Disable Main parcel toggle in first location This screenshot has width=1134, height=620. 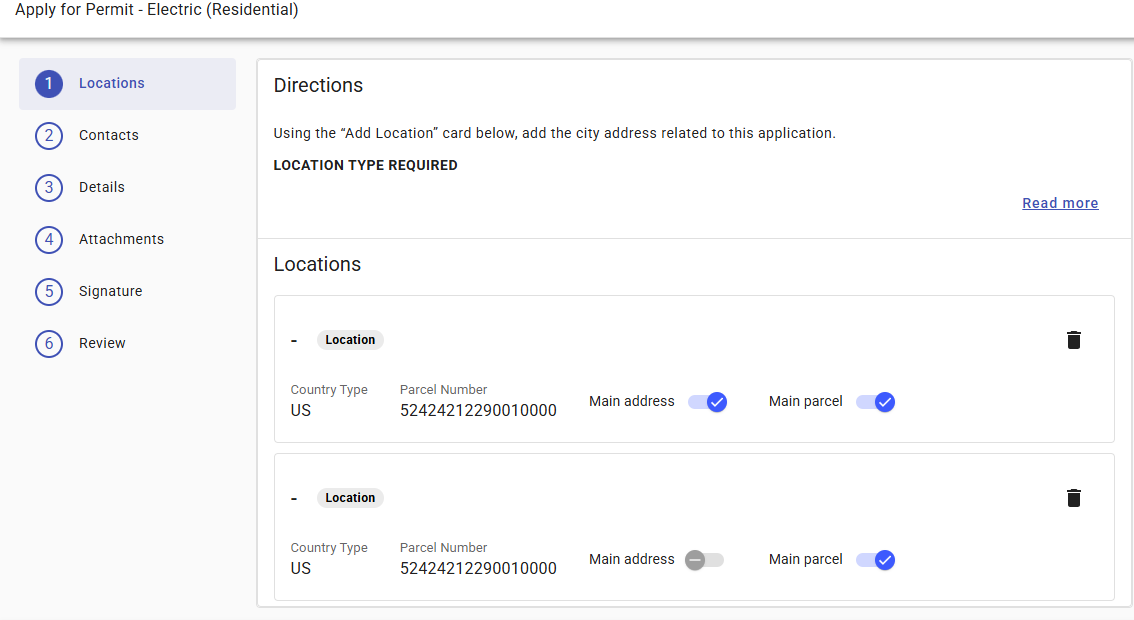[x=875, y=402]
